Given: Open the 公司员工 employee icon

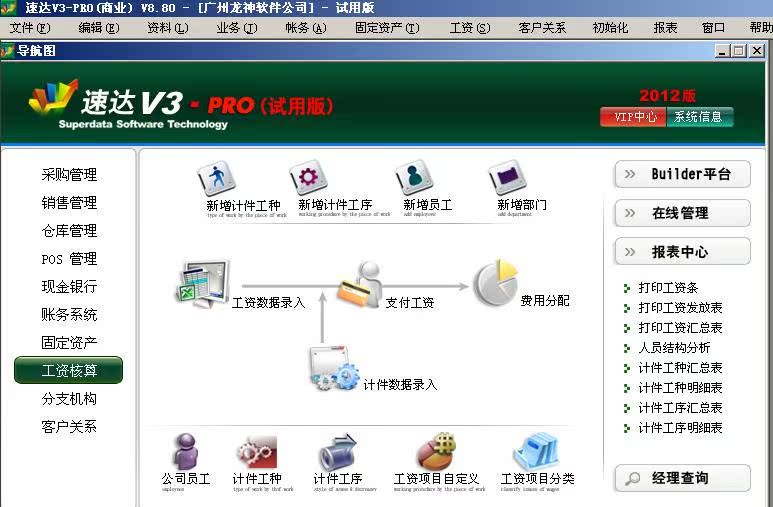Looking at the screenshot, I should pyautogui.click(x=186, y=452).
